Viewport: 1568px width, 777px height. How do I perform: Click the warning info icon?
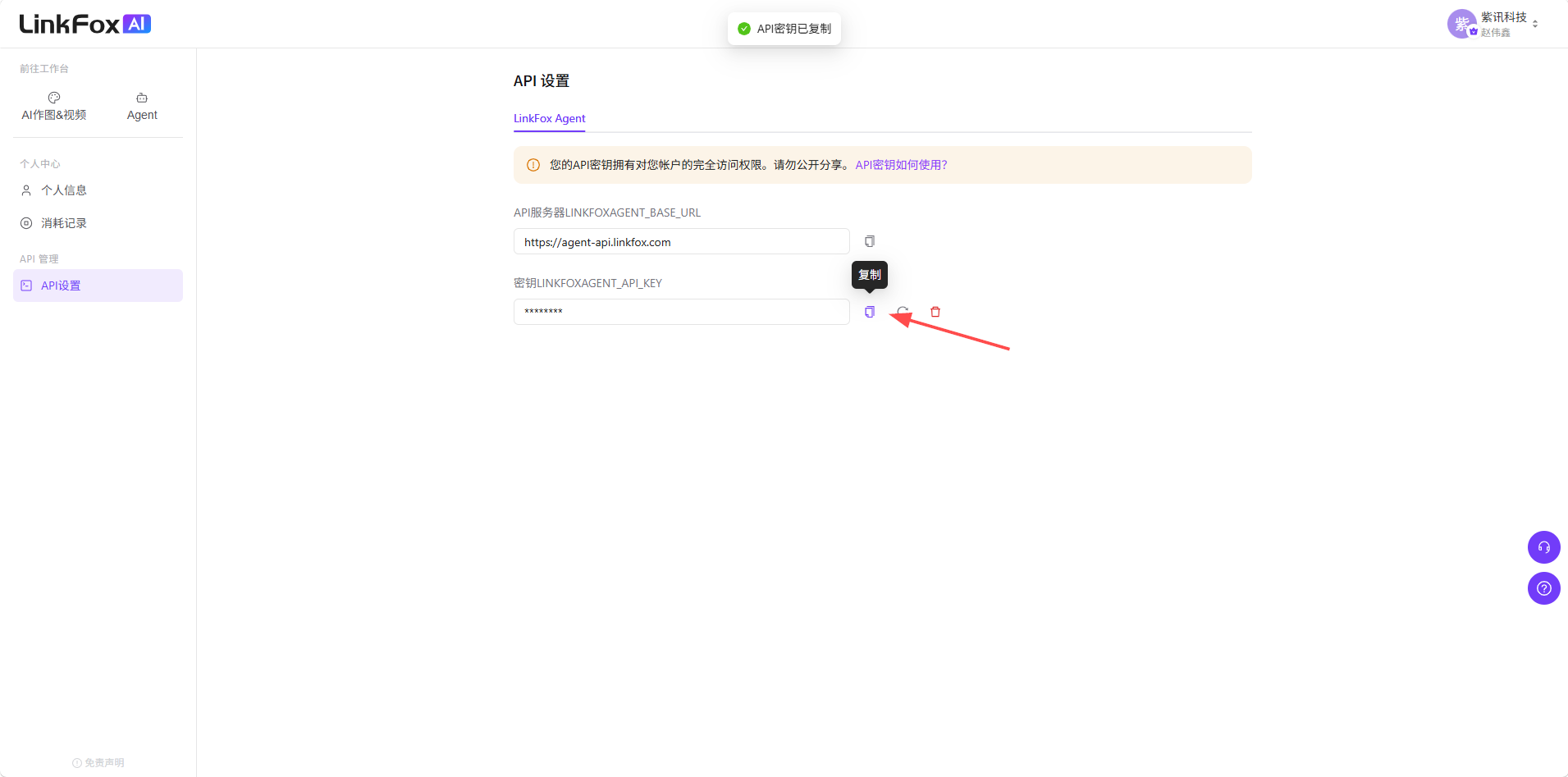[533, 165]
